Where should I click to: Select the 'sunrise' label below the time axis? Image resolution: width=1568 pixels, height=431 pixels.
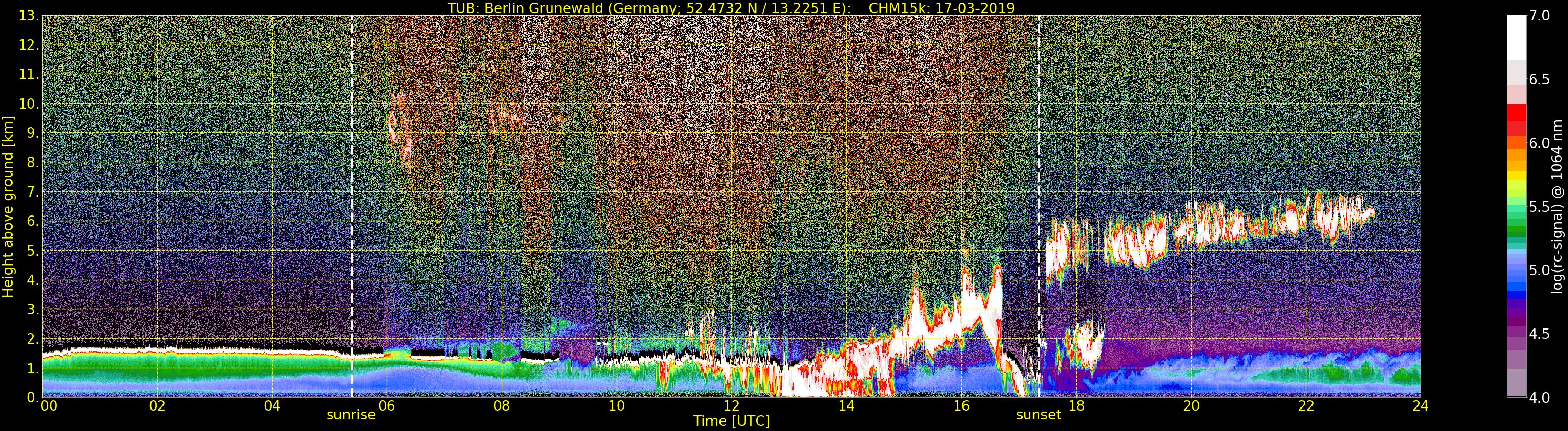point(351,415)
